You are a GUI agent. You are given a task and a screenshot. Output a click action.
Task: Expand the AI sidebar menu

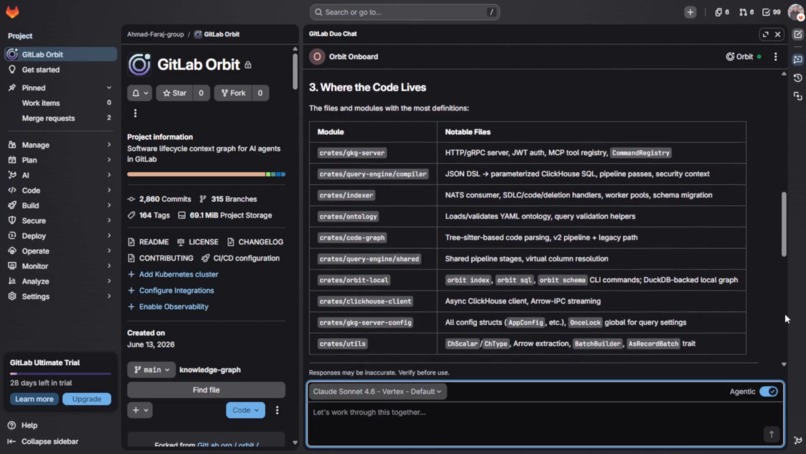coord(61,175)
